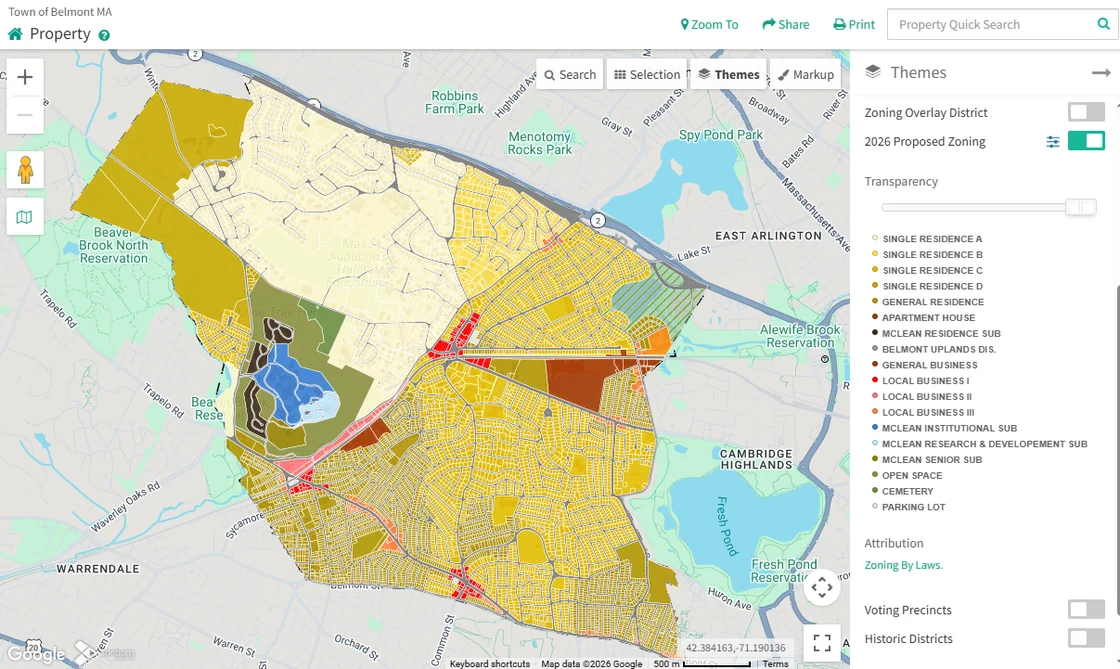Click the Route 2 highway shield marker

[x=599, y=220]
